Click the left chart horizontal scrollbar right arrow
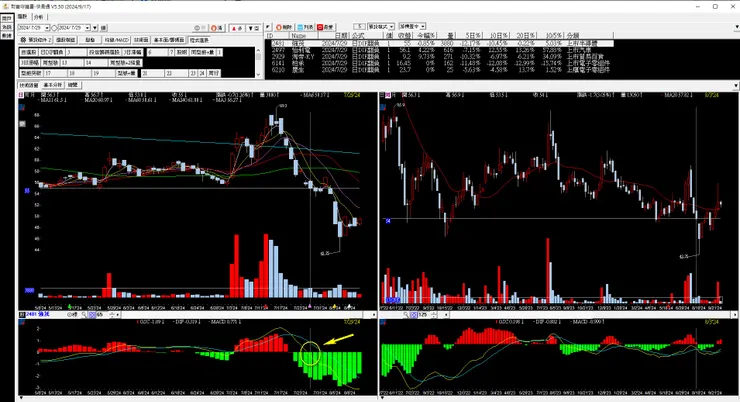 (x=374, y=314)
